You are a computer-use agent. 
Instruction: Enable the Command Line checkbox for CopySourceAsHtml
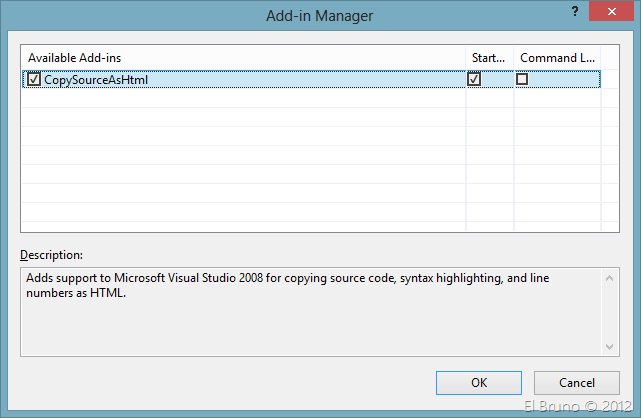tap(522, 80)
